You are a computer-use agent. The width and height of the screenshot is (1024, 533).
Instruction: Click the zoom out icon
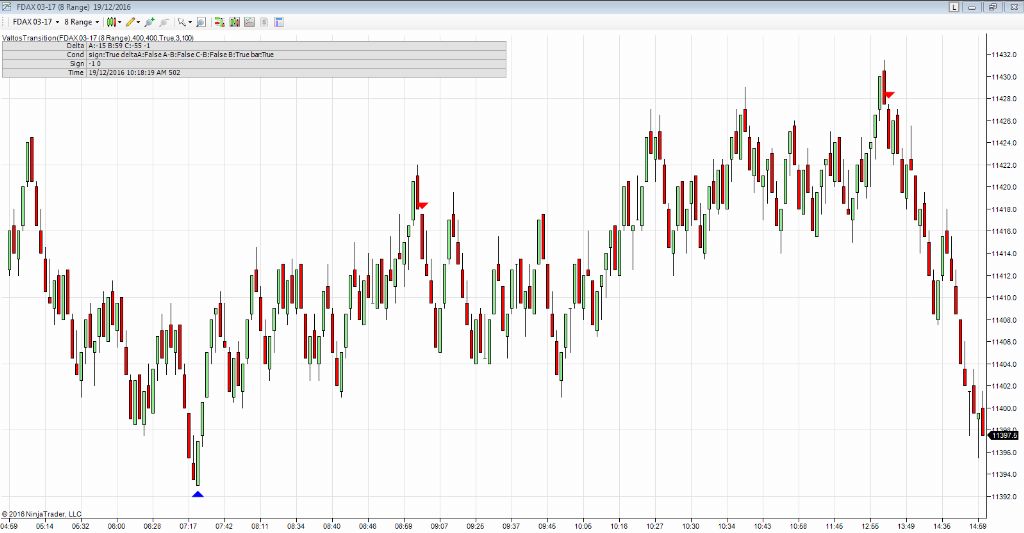pos(201,21)
